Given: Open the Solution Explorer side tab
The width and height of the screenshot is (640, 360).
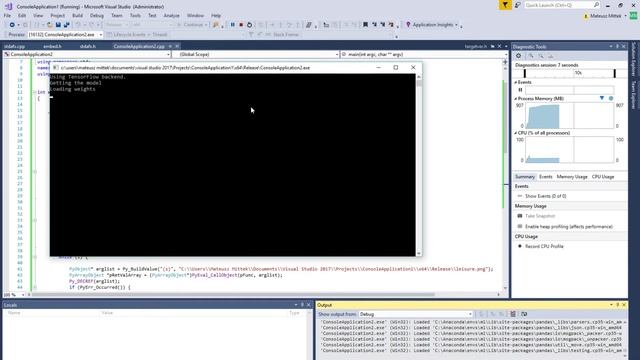Looking at the screenshot, I should [633, 60].
